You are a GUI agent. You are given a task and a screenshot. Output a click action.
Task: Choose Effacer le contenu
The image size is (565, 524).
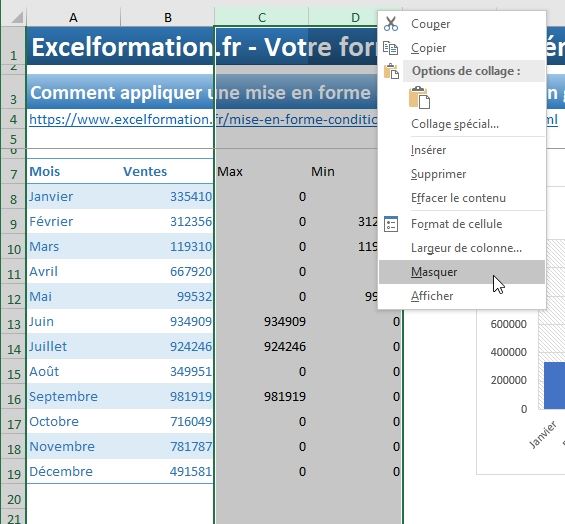coord(462,198)
